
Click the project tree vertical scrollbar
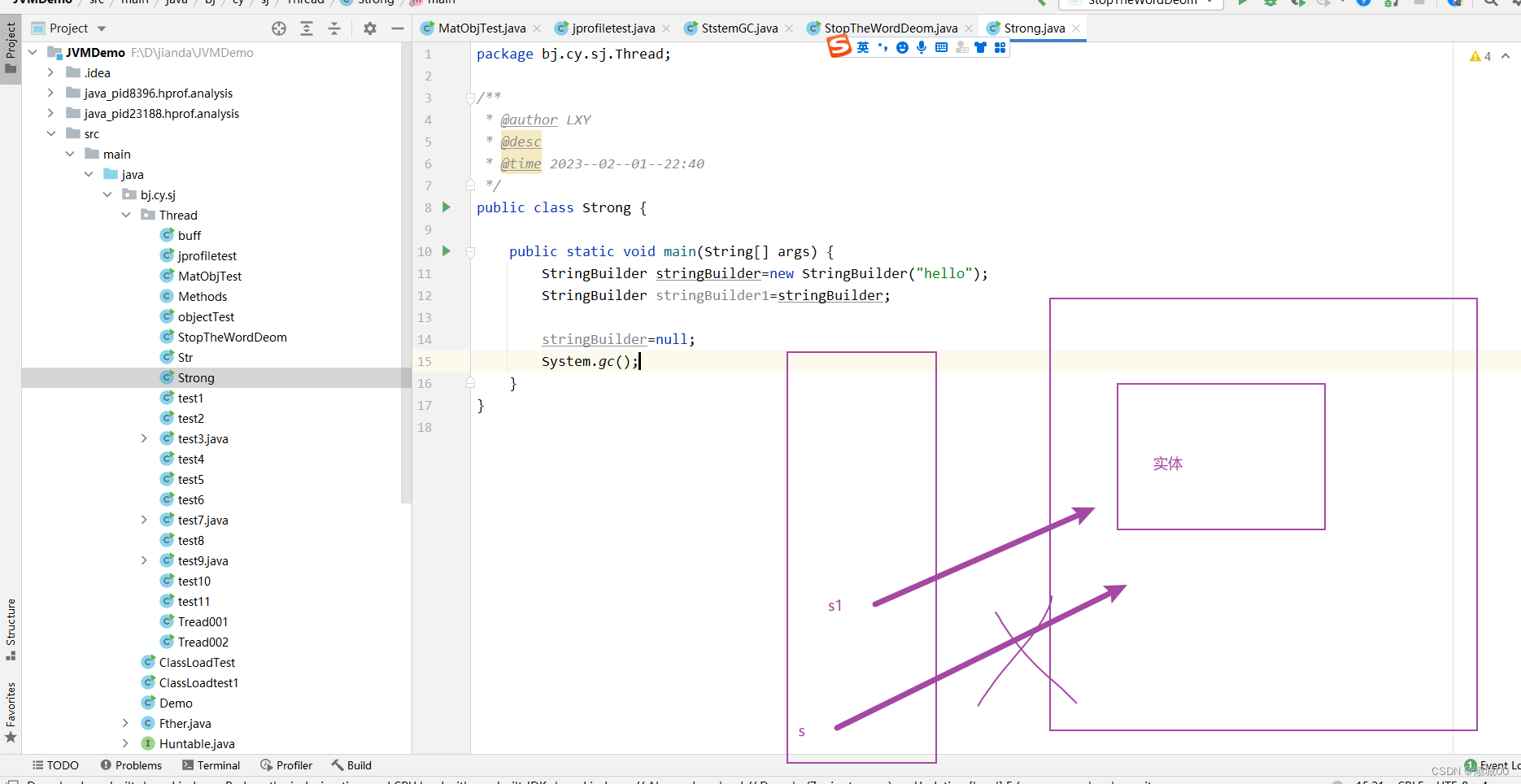(407, 272)
